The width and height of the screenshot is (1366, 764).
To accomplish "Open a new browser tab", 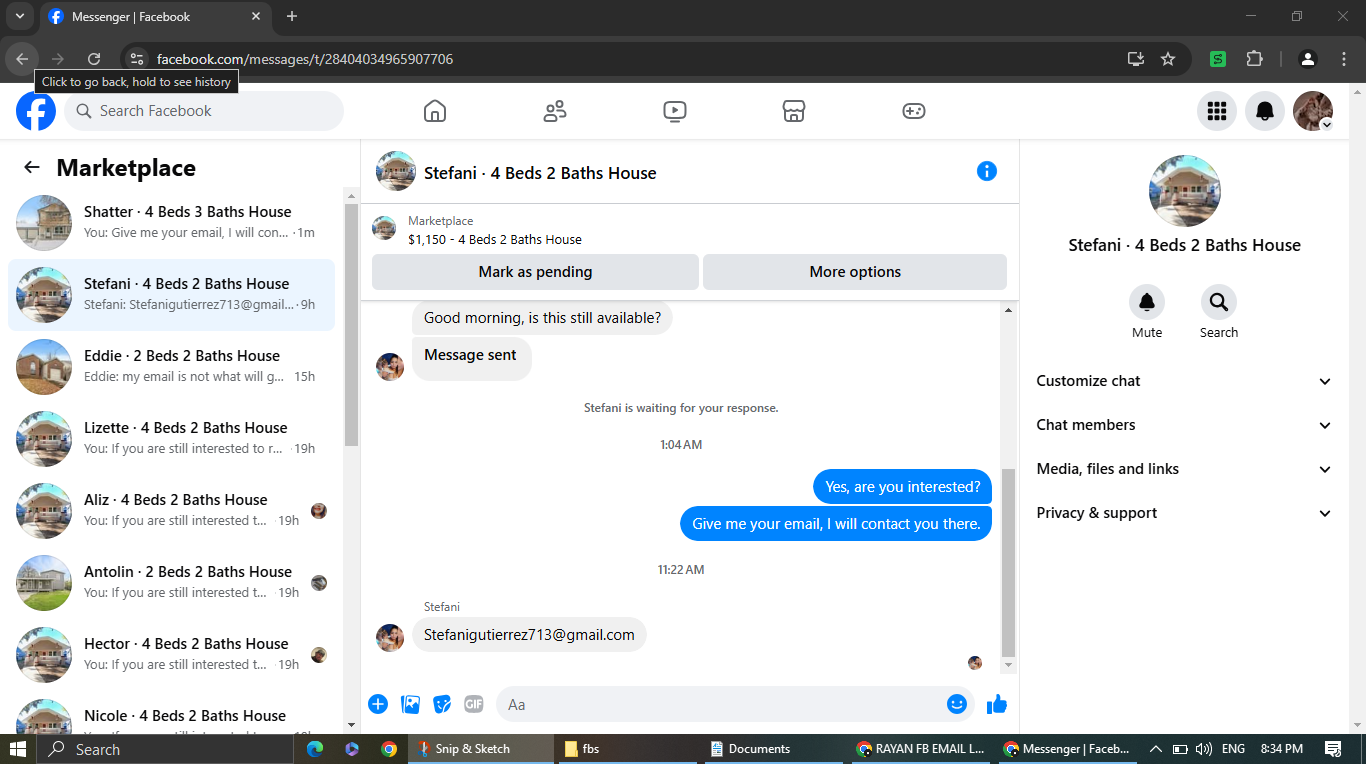I will pos(292,16).
